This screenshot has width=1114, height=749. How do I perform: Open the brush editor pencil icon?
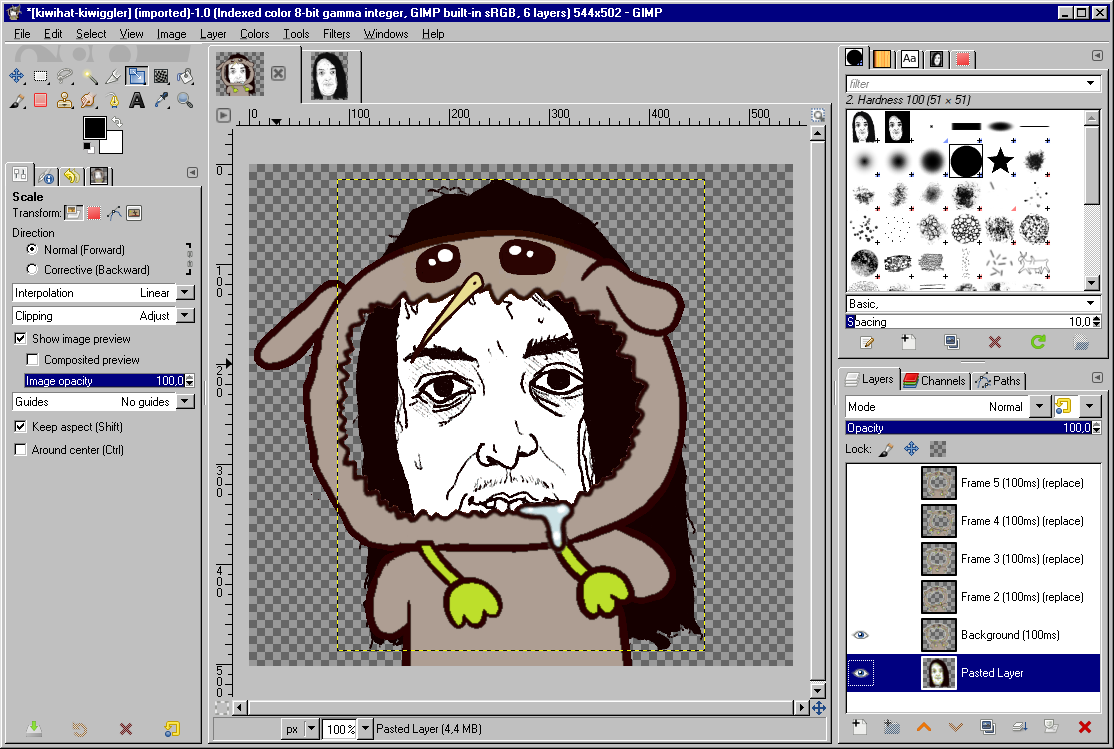(x=867, y=343)
